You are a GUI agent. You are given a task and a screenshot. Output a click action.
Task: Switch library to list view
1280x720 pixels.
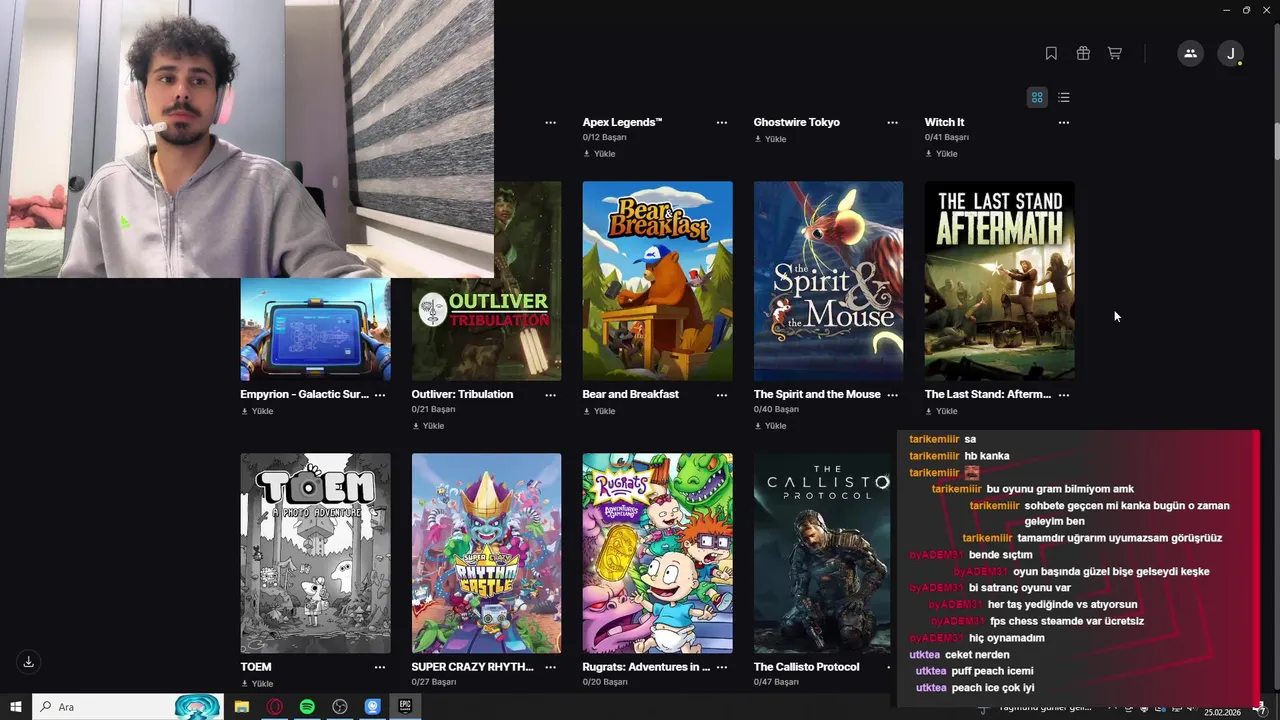1063,97
